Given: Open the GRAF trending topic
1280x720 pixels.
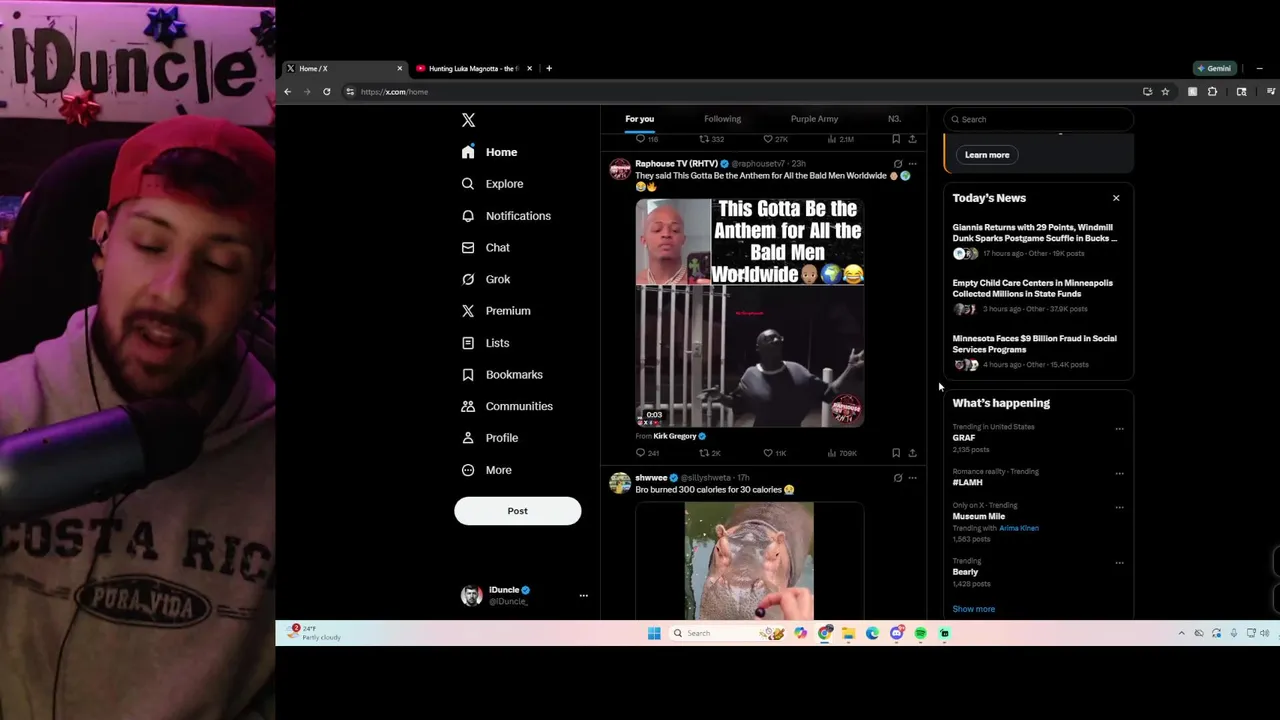Looking at the screenshot, I should point(964,438).
